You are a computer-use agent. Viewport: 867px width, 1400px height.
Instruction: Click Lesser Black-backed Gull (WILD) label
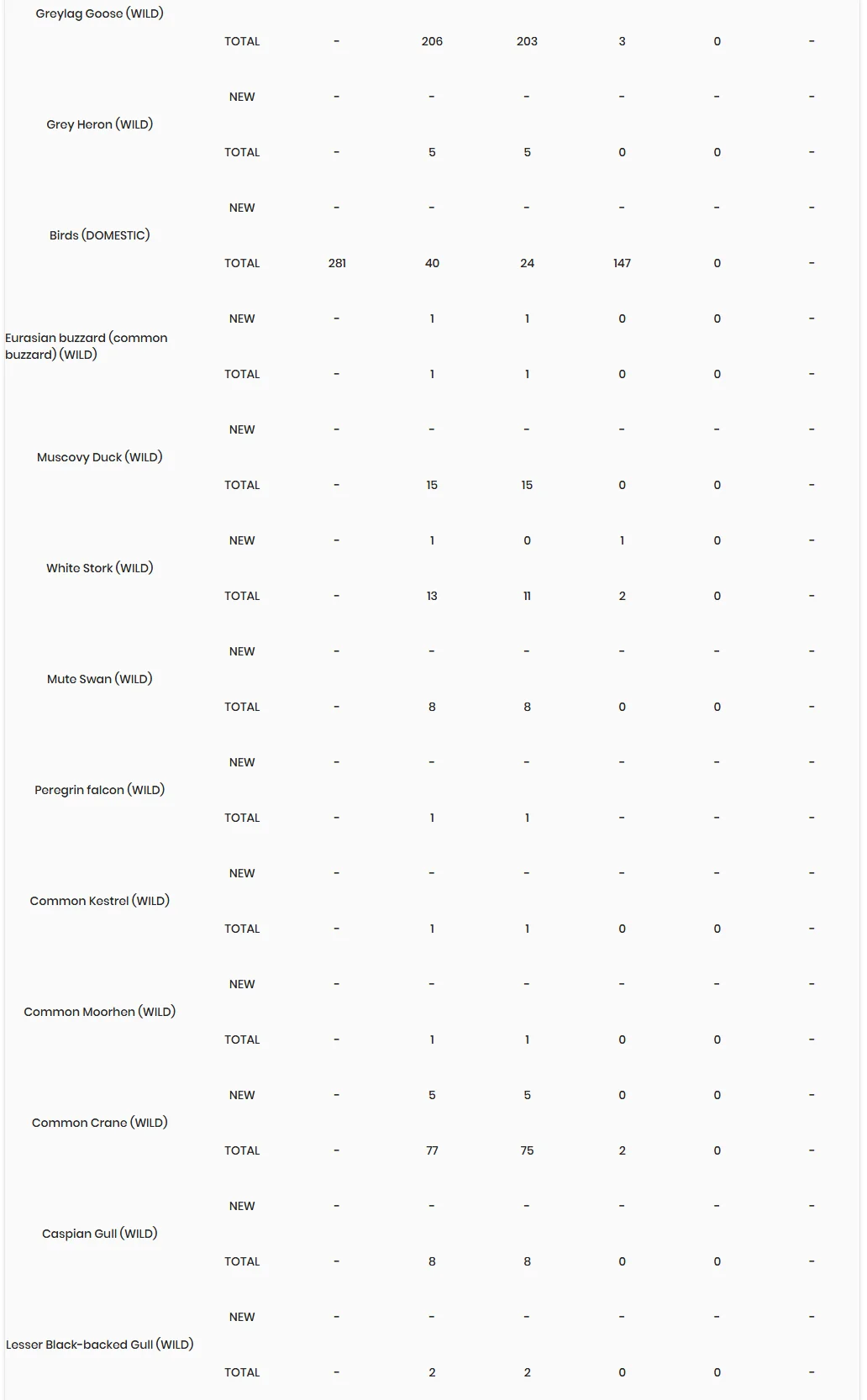99,1345
